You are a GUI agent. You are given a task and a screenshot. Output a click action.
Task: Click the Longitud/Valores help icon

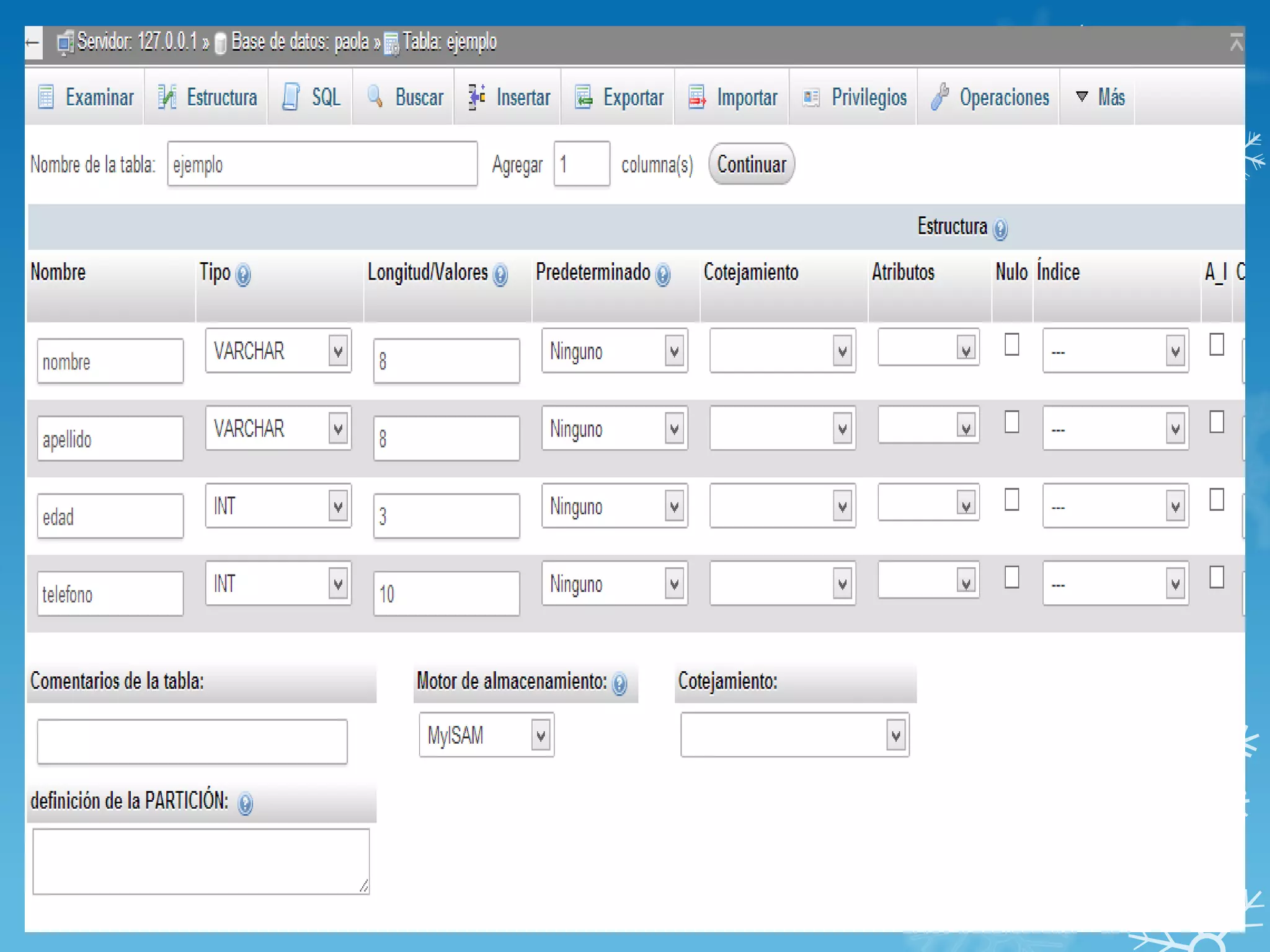click(x=500, y=275)
